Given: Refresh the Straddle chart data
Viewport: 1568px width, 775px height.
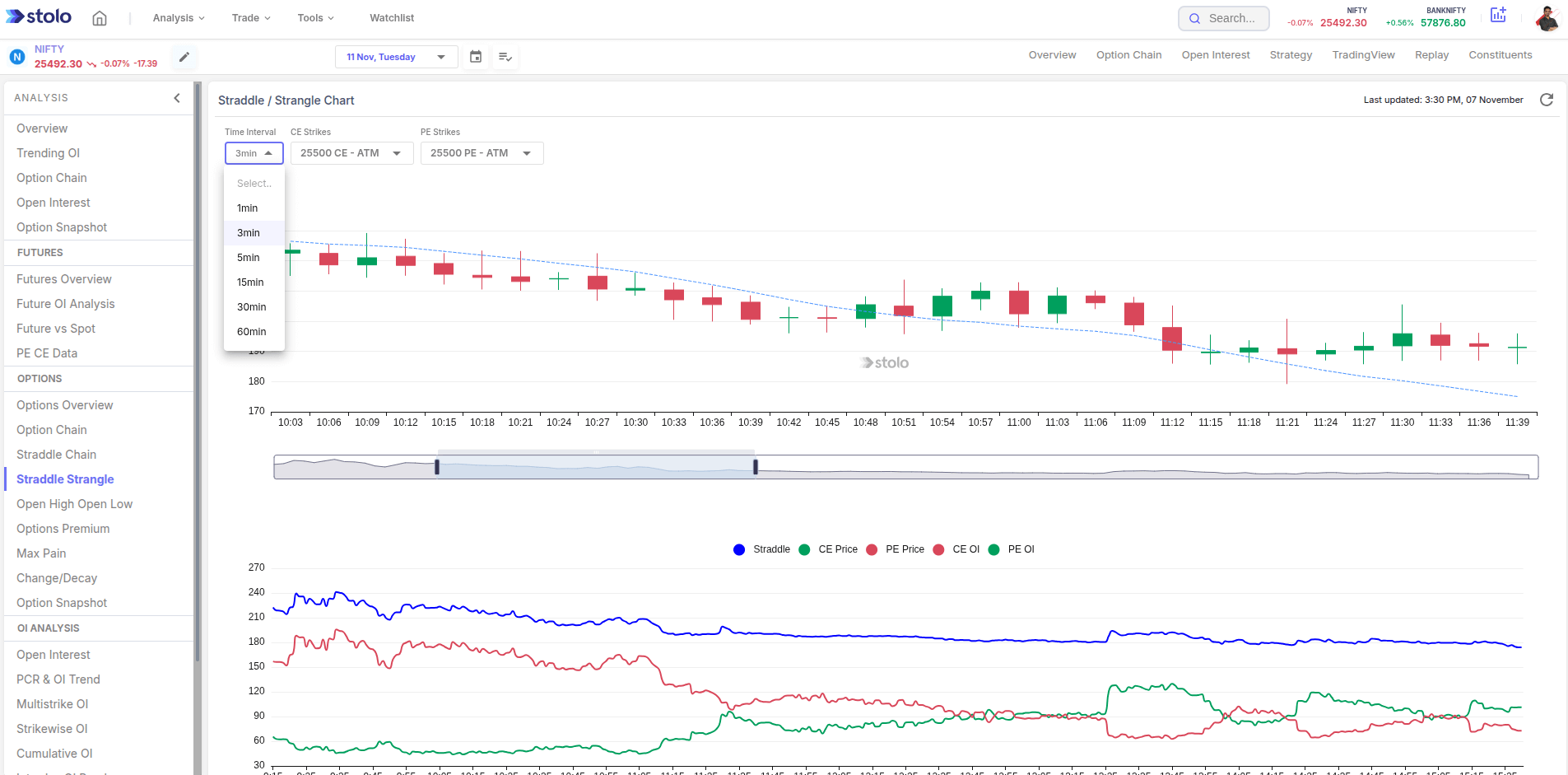Looking at the screenshot, I should coord(1547,100).
